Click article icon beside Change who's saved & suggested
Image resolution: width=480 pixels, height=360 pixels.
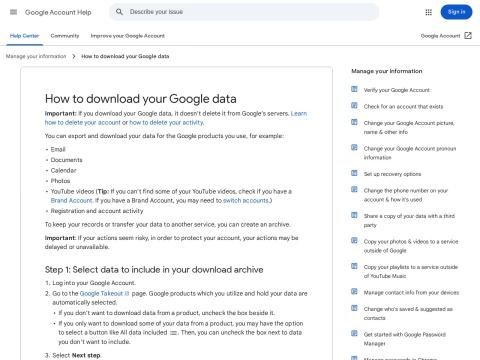click(x=354, y=308)
